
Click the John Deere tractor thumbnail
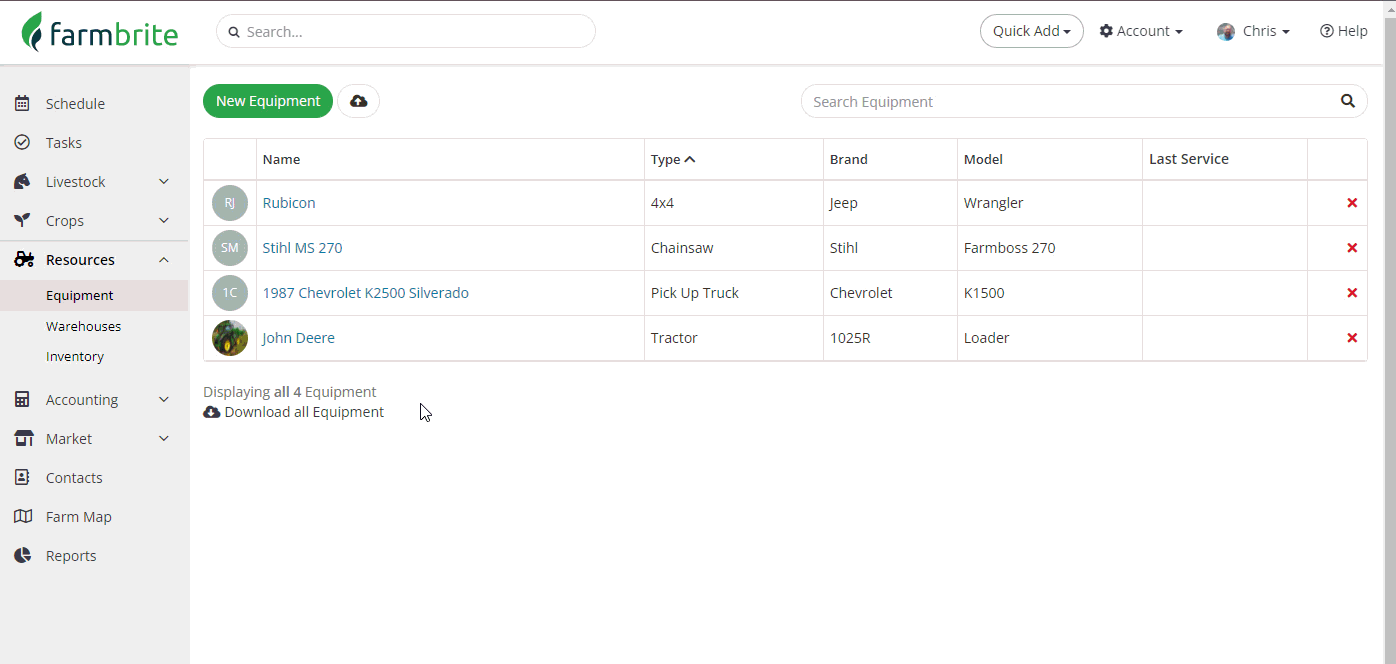click(x=230, y=338)
